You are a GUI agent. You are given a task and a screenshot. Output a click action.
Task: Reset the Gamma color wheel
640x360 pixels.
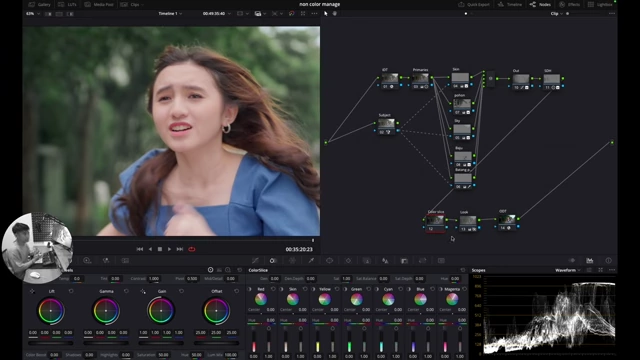126,291
